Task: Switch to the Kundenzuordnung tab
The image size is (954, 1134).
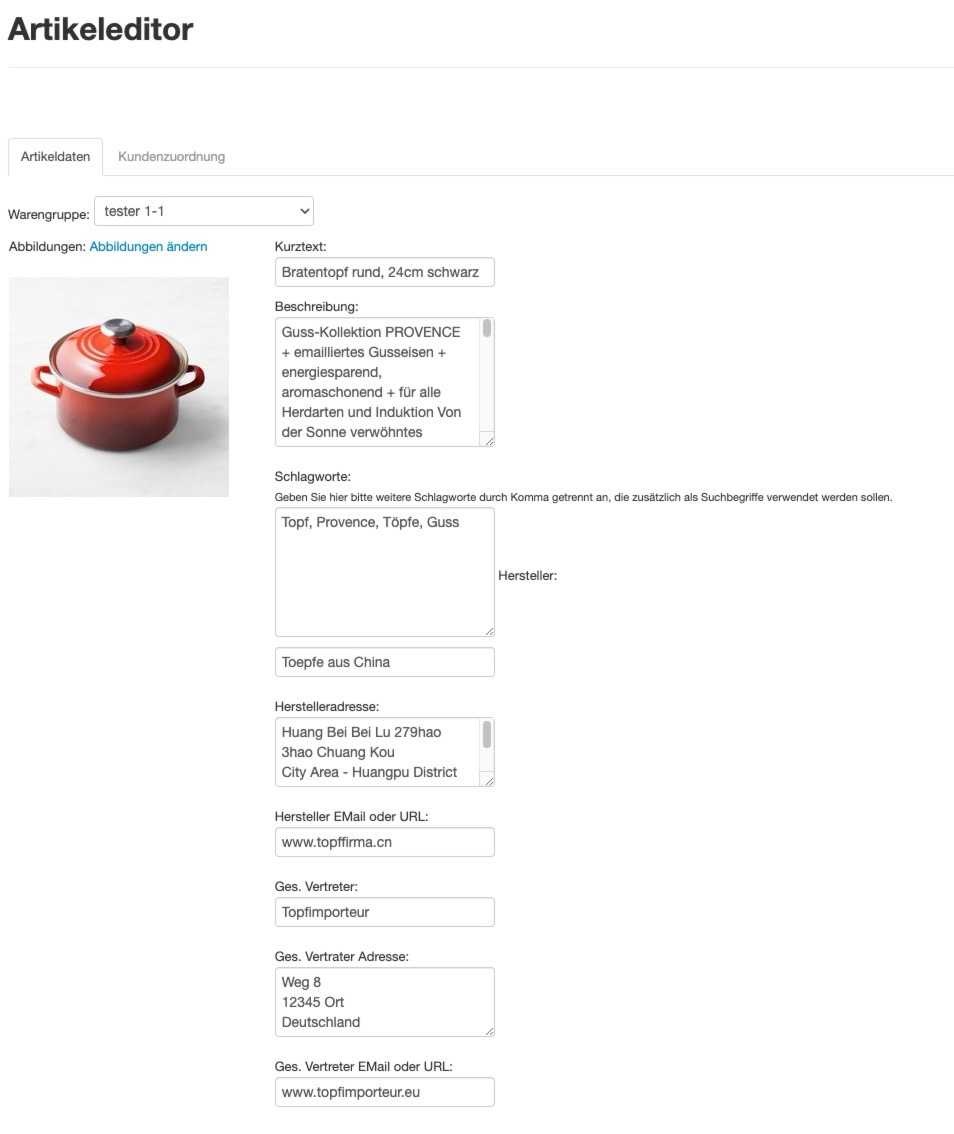Action: (171, 156)
